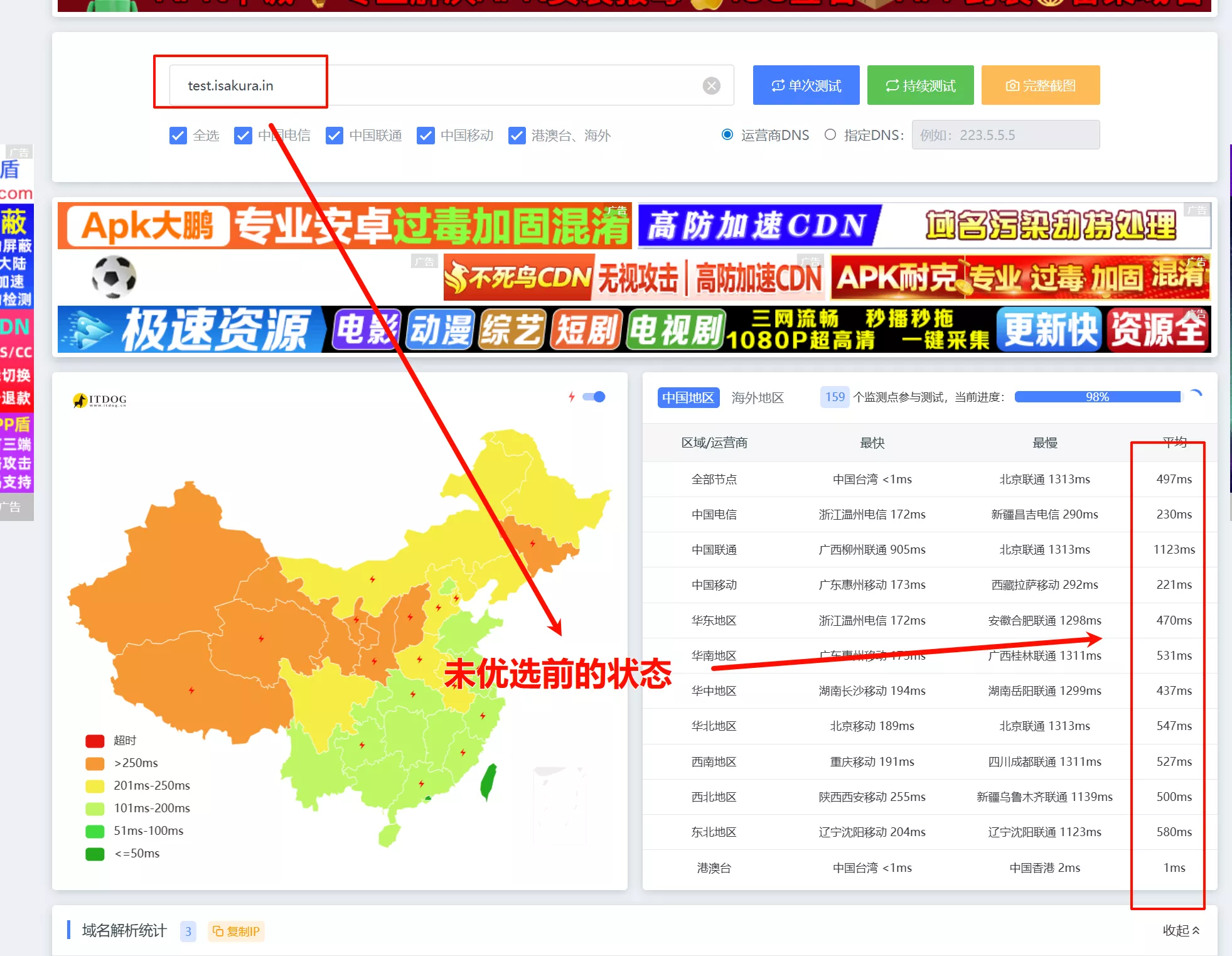The width and height of the screenshot is (1232, 956).
Task: Uncheck the 中国联通 checkbox
Action: tap(335, 136)
